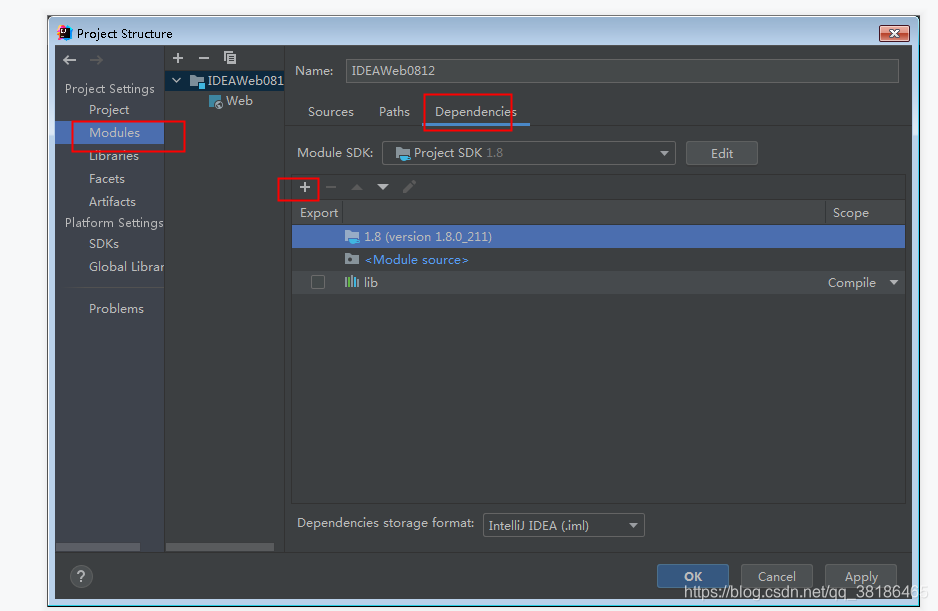The width and height of the screenshot is (938, 611).
Task: Switch to the Sources tab
Action: point(331,112)
